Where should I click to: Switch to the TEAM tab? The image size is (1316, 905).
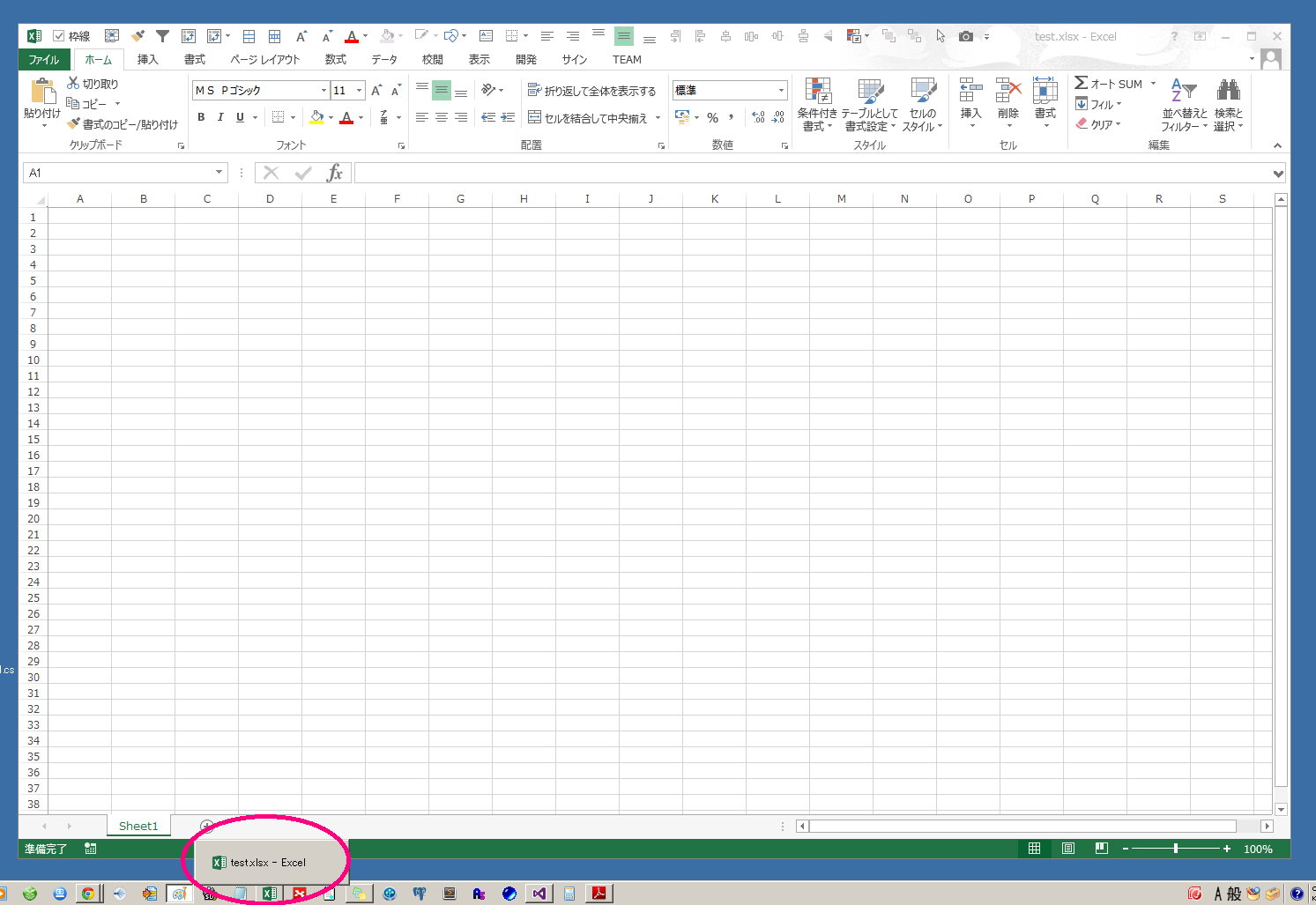click(x=627, y=59)
